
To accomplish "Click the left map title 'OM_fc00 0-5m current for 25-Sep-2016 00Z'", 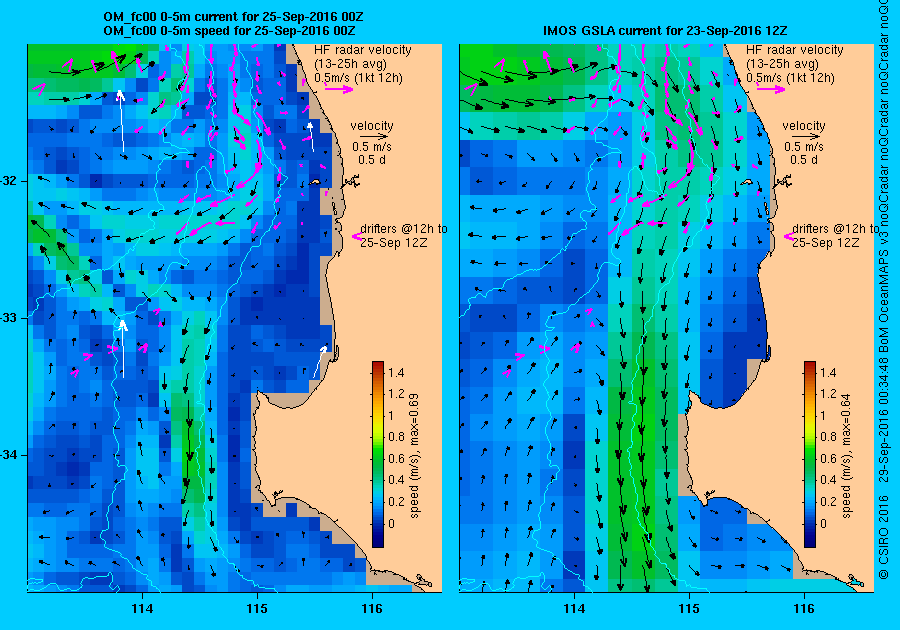I will [x=233, y=17].
